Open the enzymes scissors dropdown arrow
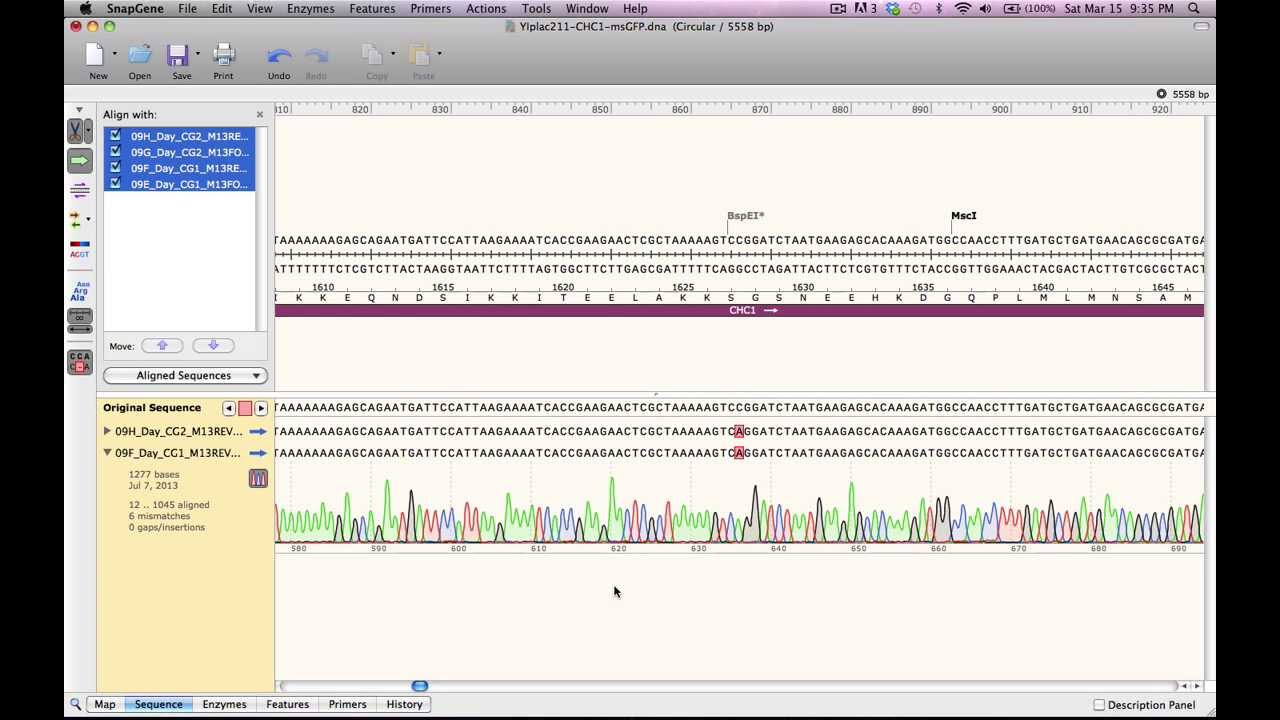The height and width of the screenshot is (720, 1280). (88, 131)
